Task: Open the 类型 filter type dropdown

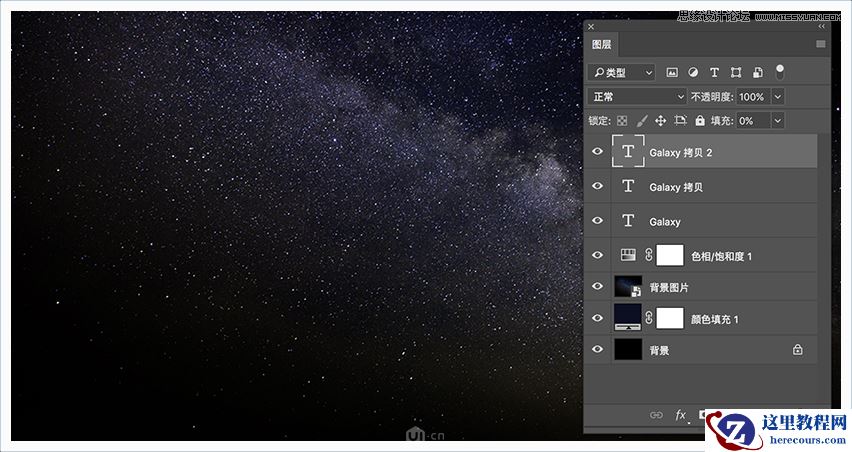Action: click(622, 72)
